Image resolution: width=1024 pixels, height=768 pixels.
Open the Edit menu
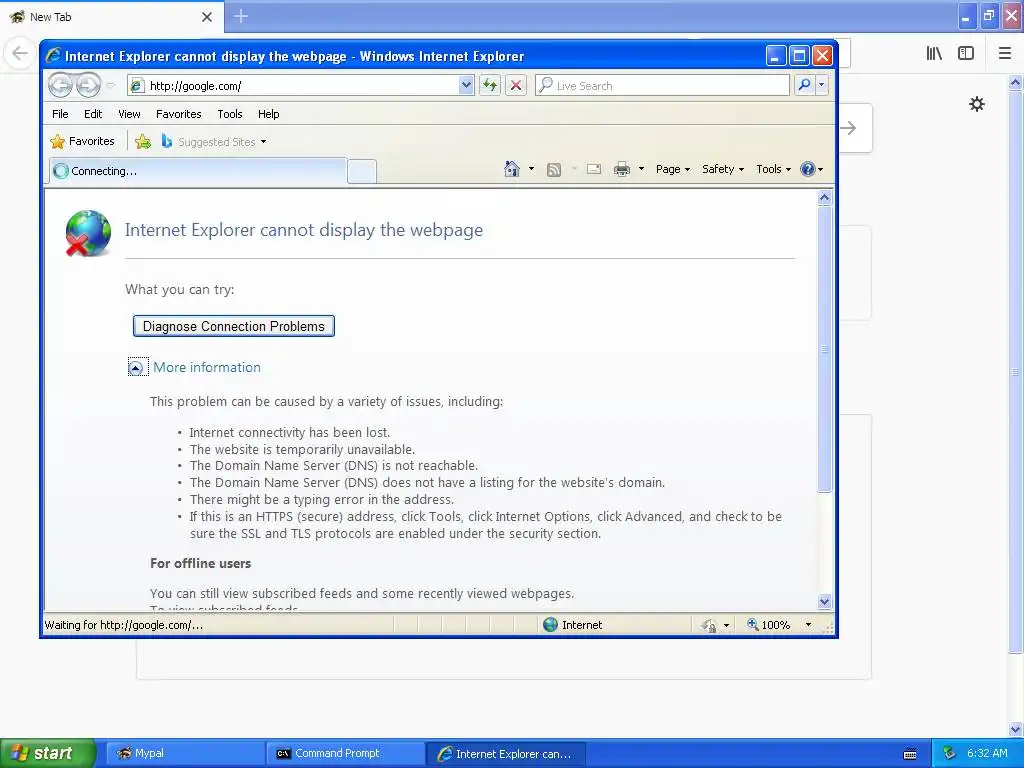click(x=93, y=114)
